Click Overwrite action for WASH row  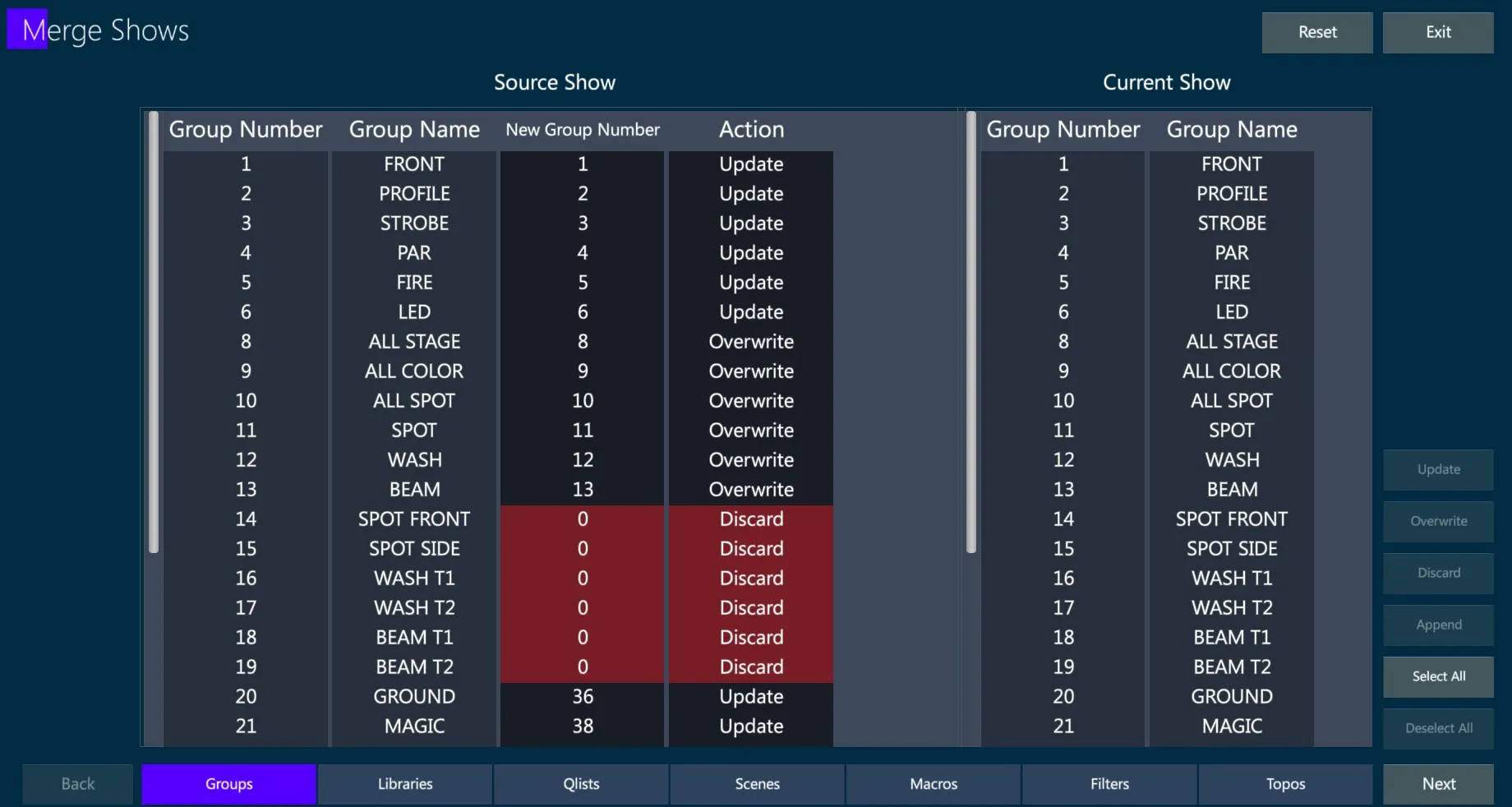click(751, 460)
